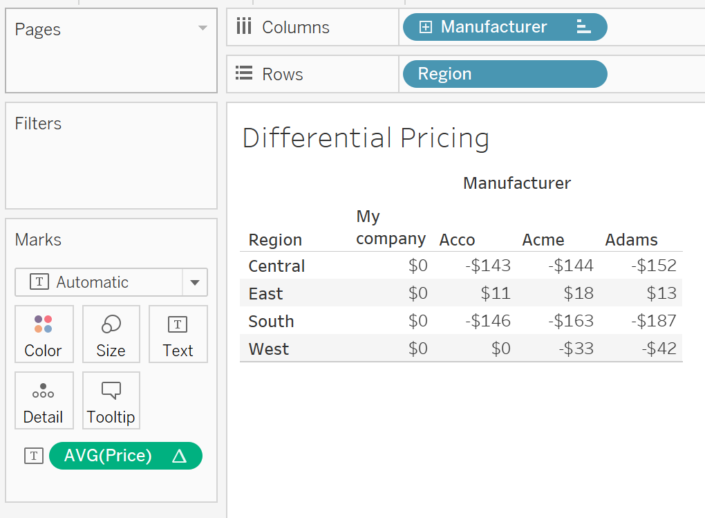Click the -$187 cell for South Adams

coord(654,321)
